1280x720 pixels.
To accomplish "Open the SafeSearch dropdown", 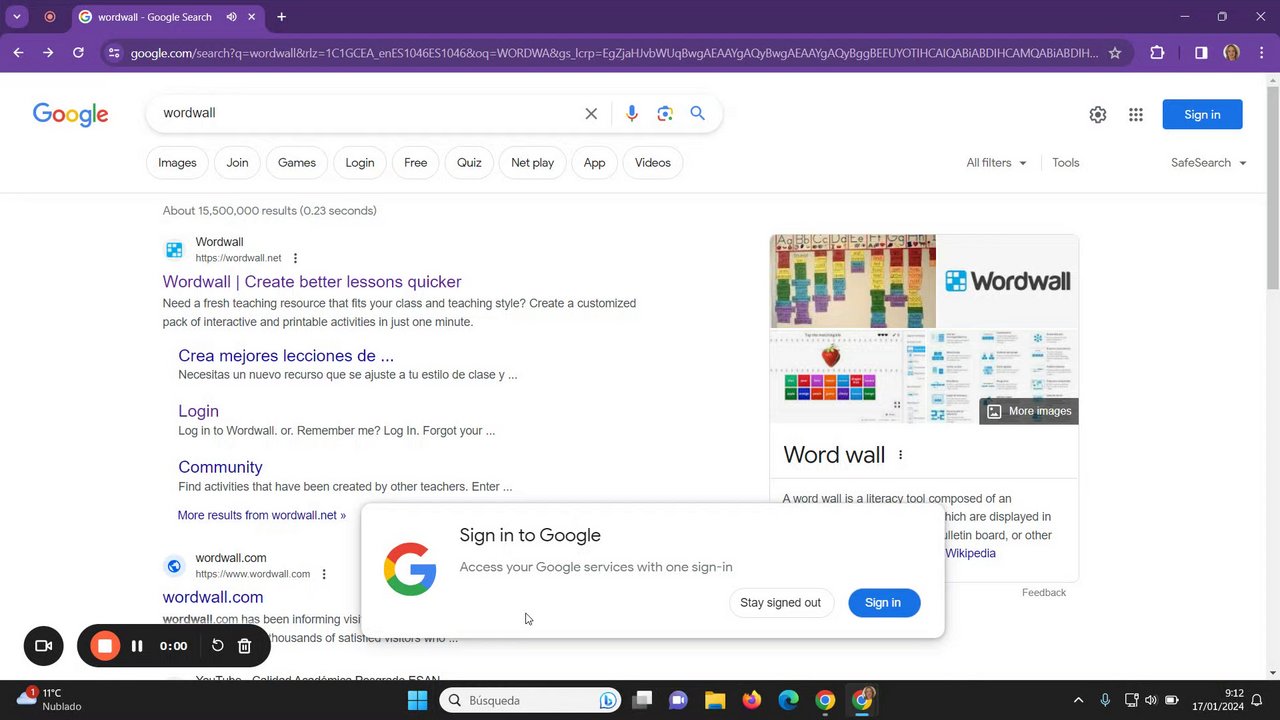I will pos(1209,163).
